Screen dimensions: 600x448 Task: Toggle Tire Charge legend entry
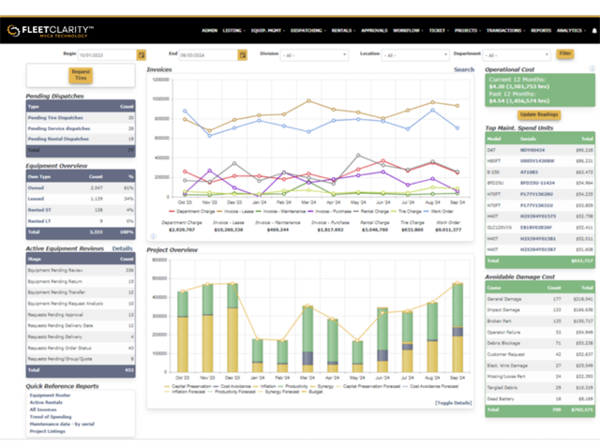coord(406,211)
